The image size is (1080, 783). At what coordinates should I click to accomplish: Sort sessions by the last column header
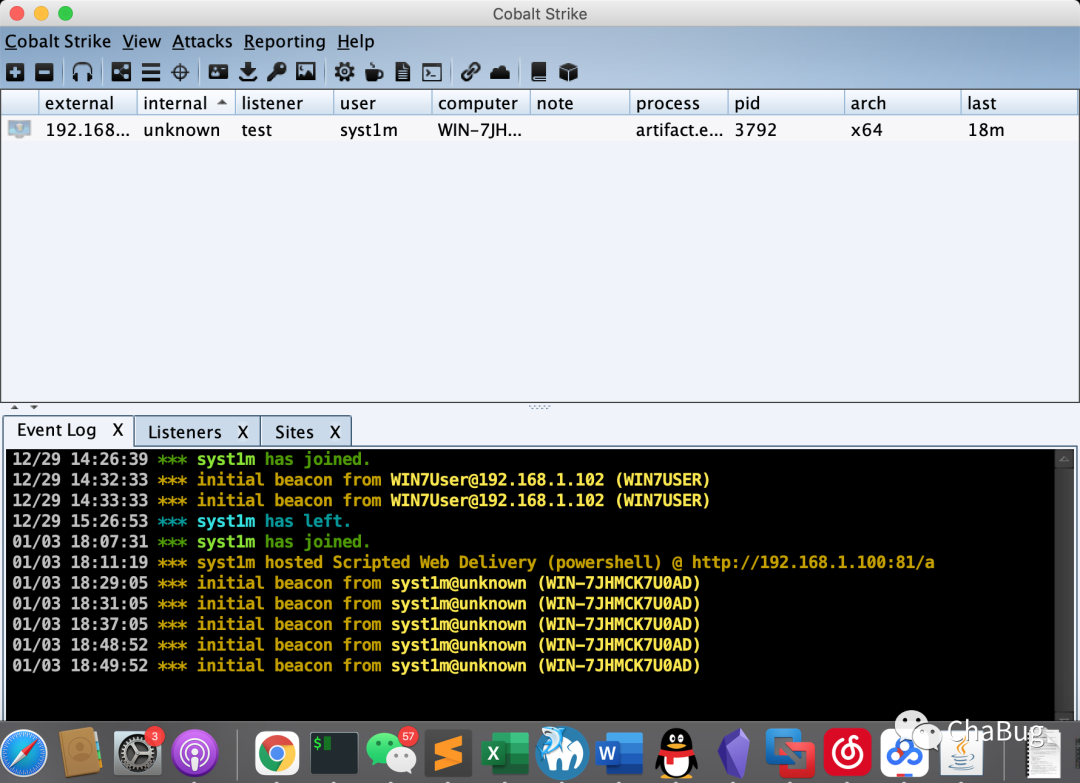tap(1019, 103)
